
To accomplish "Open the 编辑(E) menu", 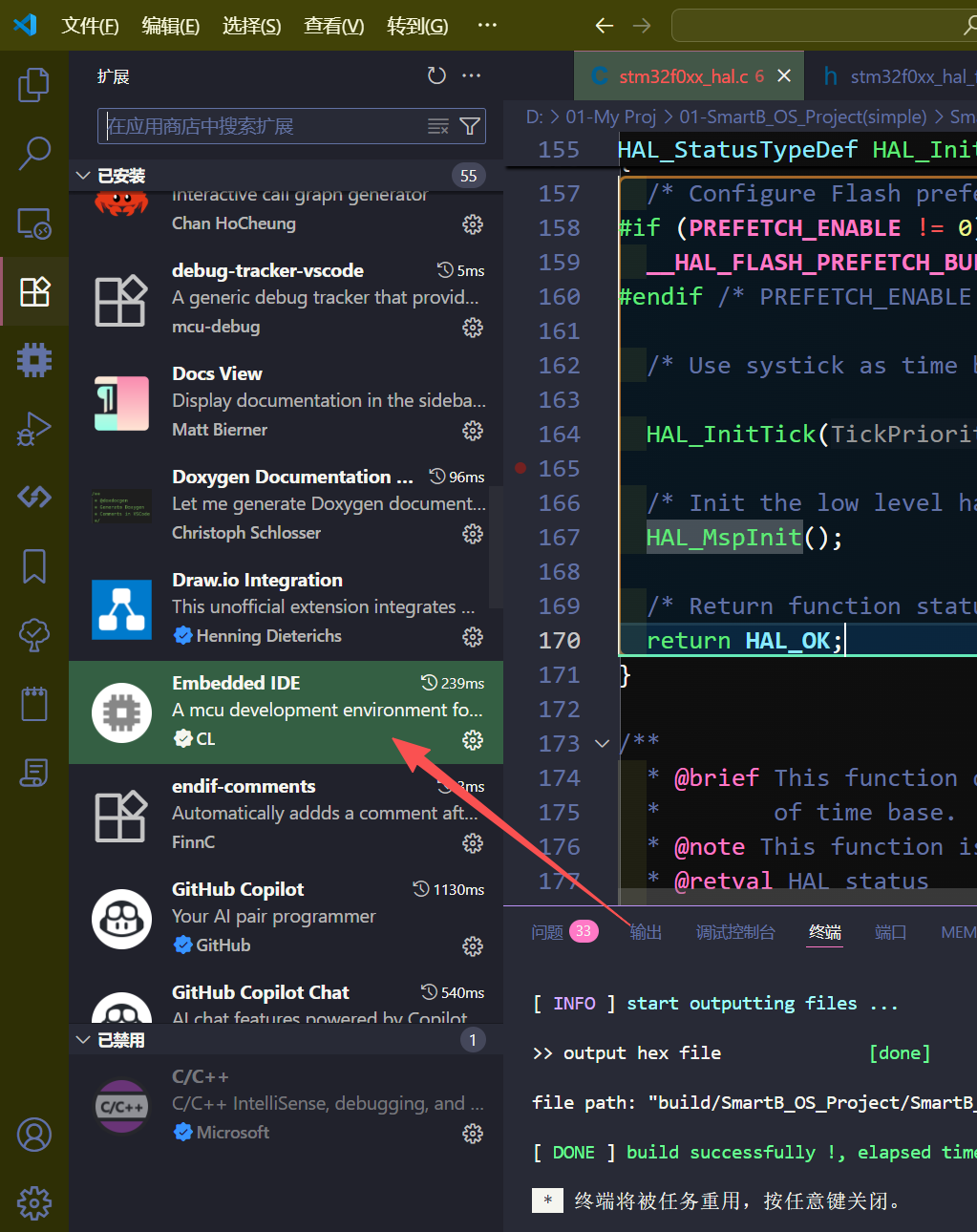I will (171, 26).
